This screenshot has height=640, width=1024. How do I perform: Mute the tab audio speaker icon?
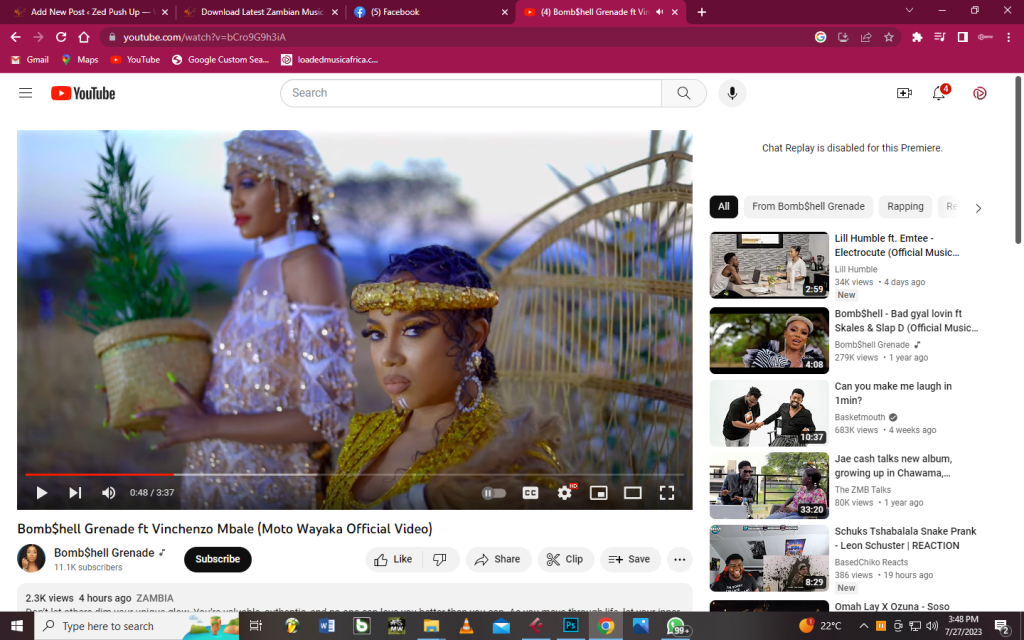pos(660,12)
